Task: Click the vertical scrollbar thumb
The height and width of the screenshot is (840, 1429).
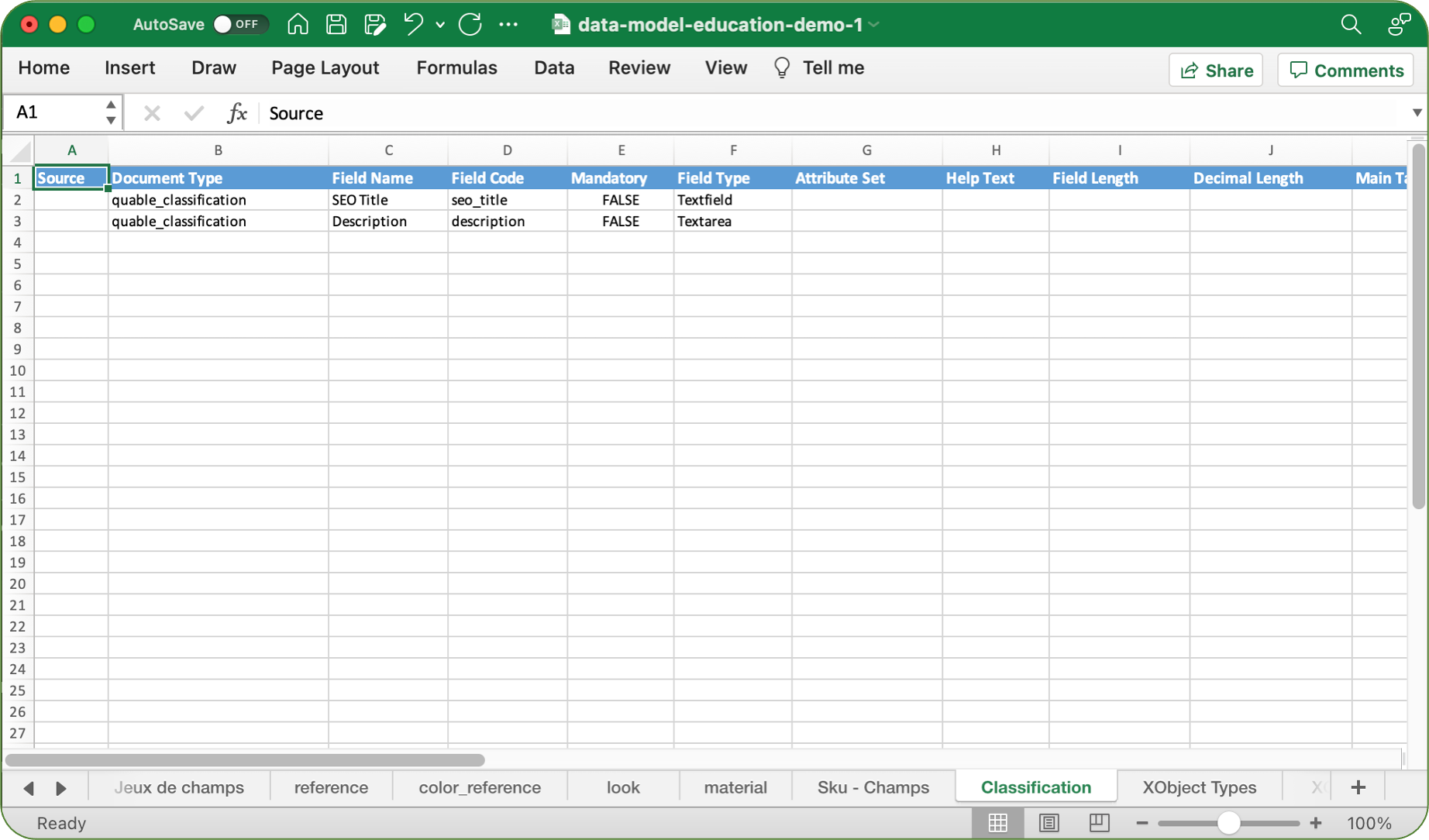Action: (1418, 325)
